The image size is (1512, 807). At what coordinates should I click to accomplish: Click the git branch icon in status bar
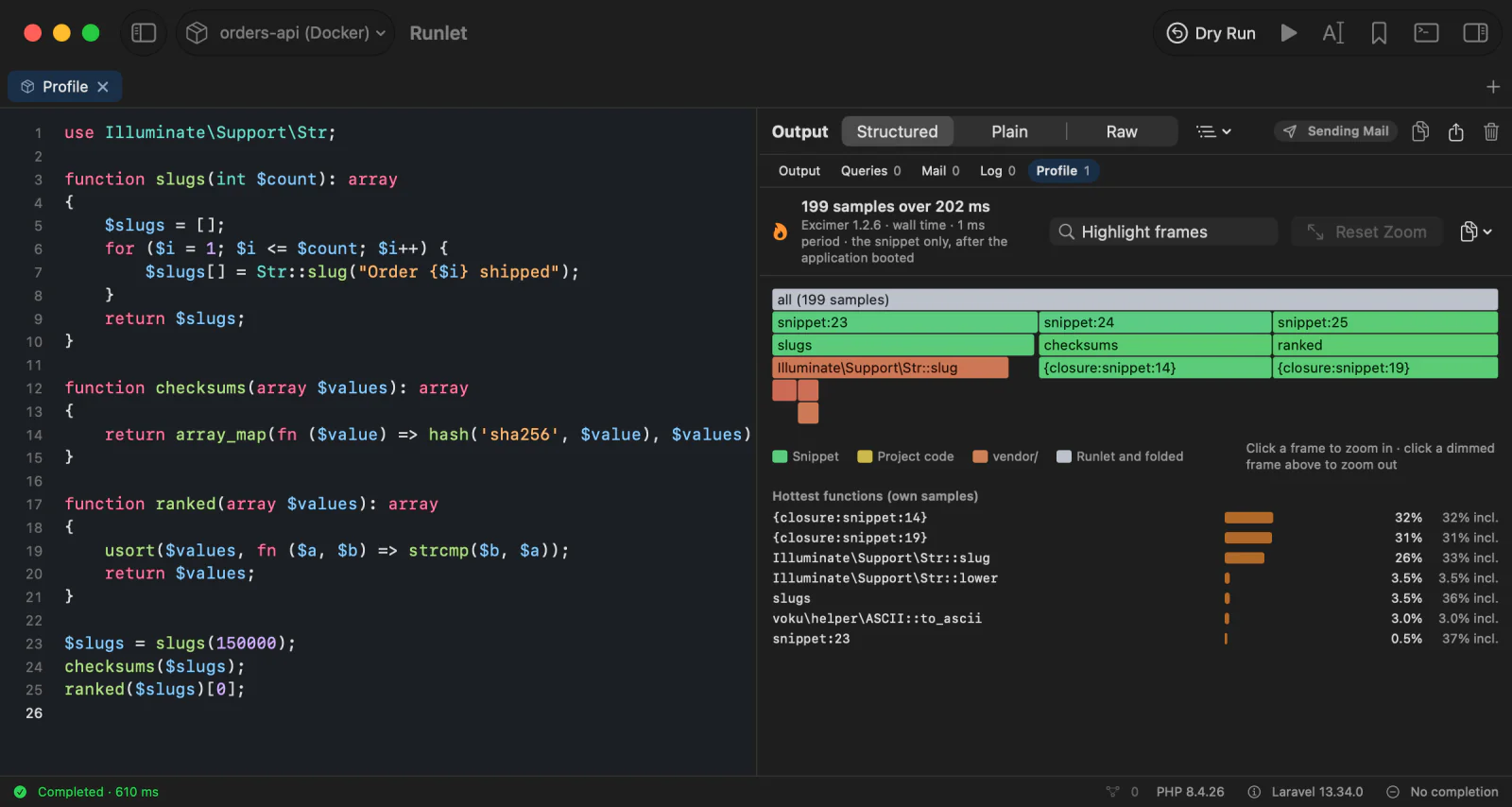click(1112, 792)
